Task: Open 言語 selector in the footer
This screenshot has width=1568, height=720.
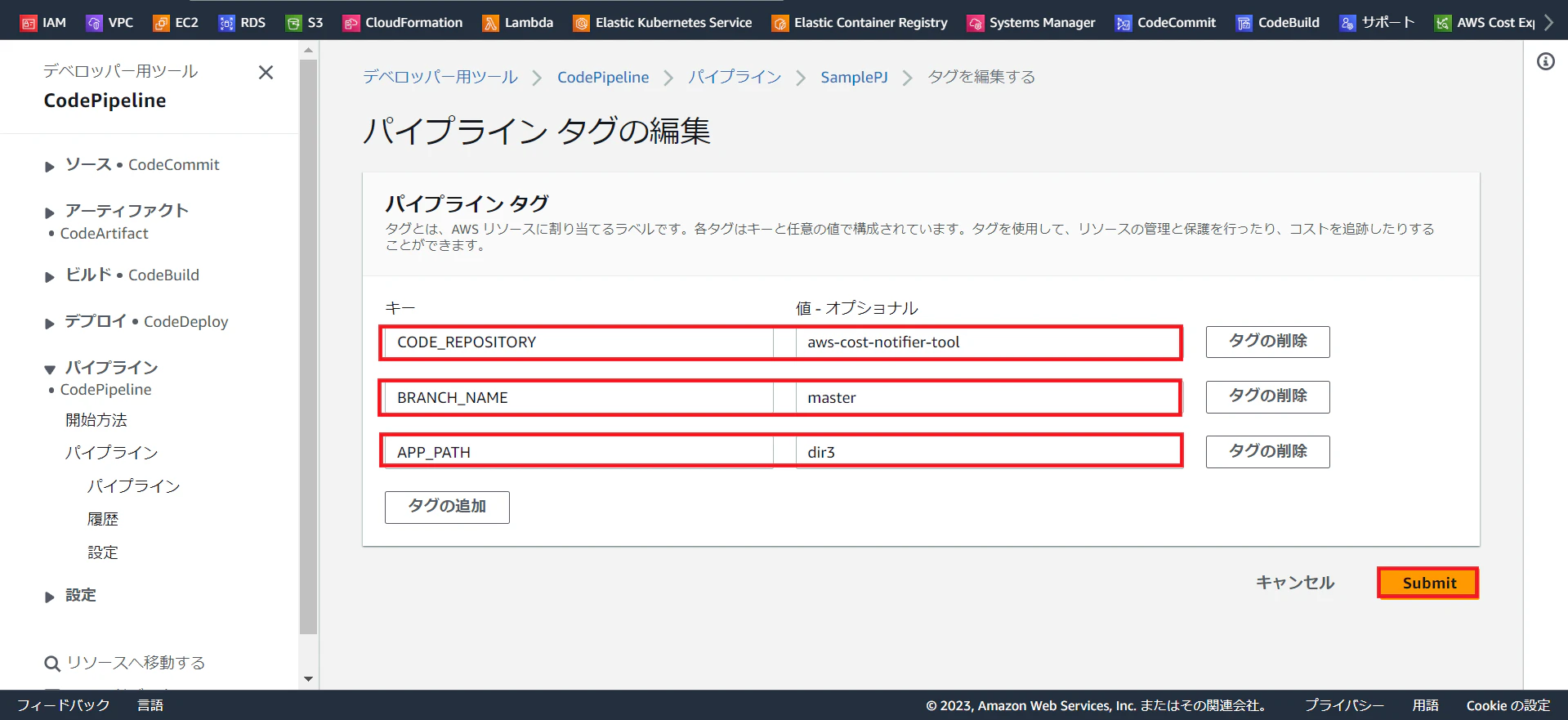Action: [x=150, y=705]
